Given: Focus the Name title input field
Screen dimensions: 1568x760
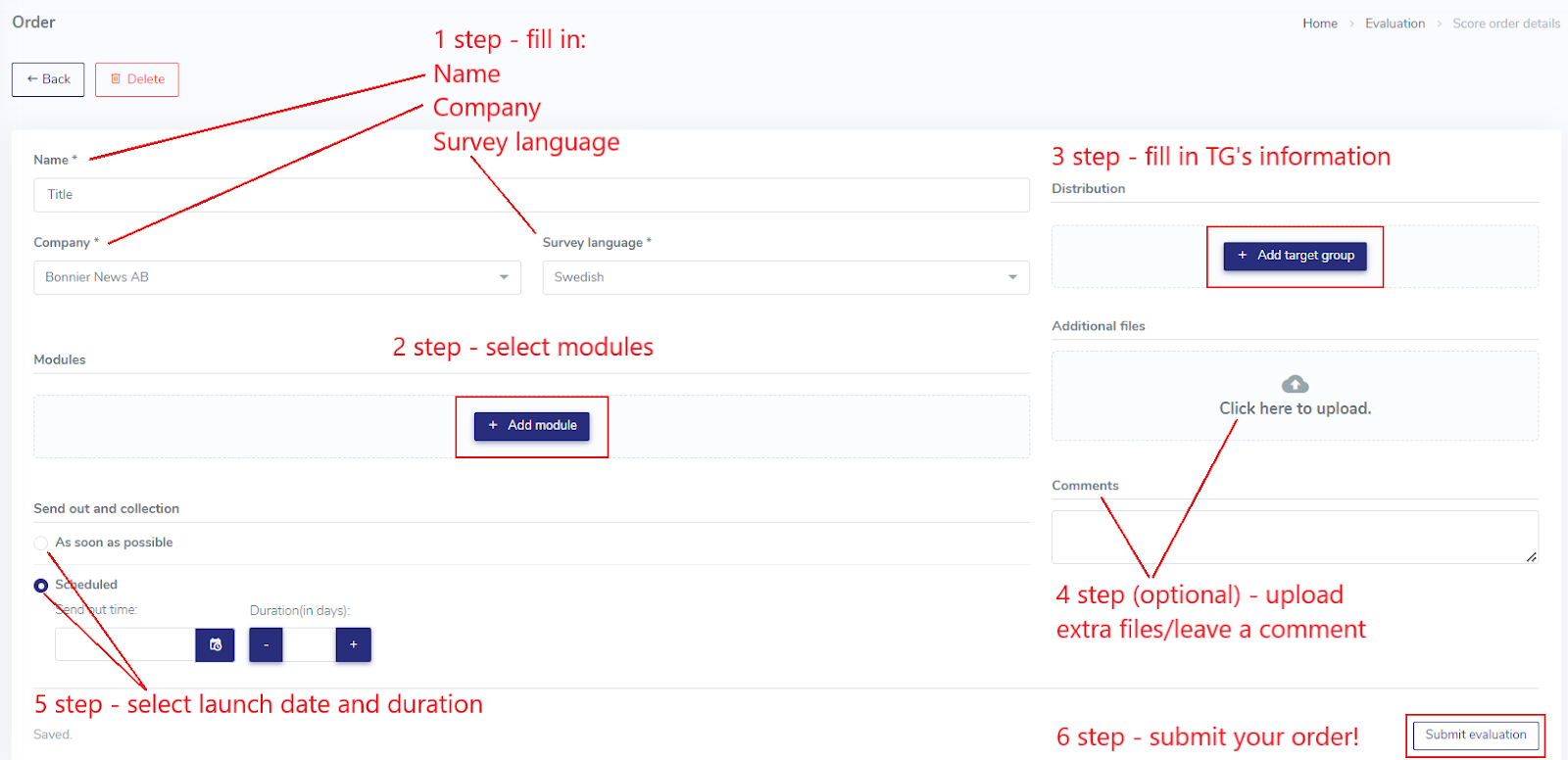Looking at the screenshot, I should tap(531, 195).
